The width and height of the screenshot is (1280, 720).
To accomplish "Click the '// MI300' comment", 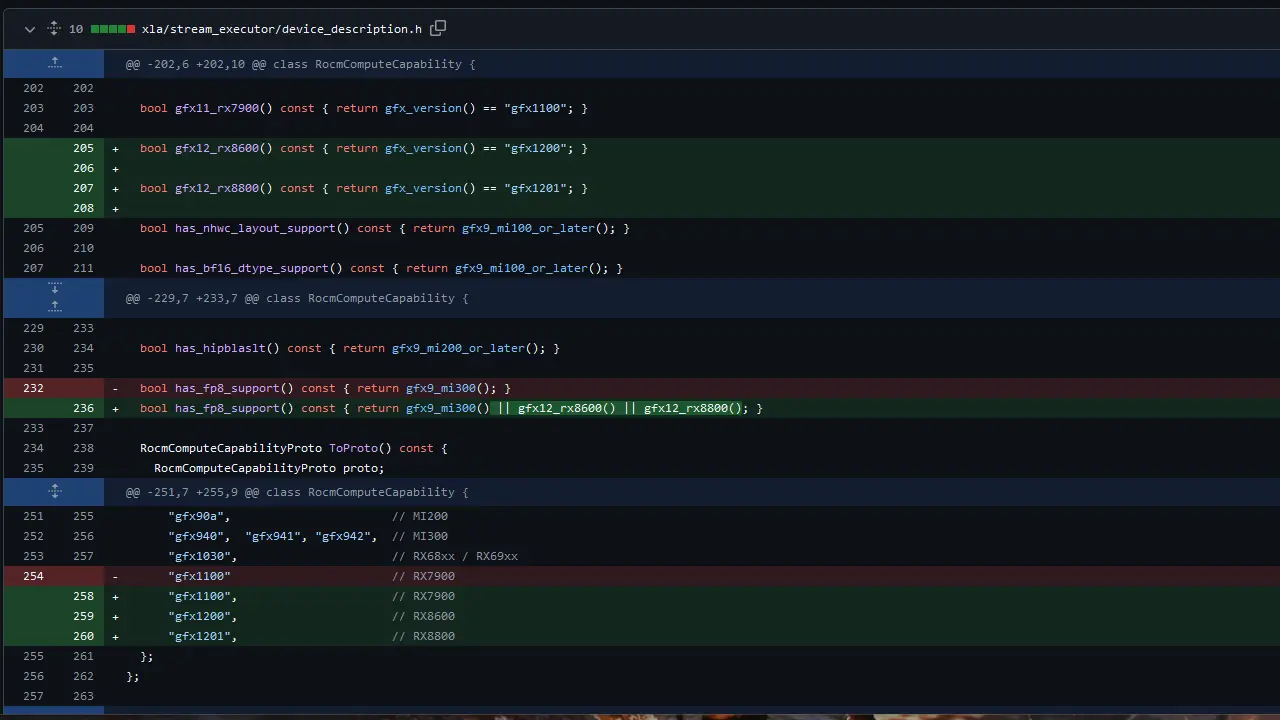I will point(420,536).
